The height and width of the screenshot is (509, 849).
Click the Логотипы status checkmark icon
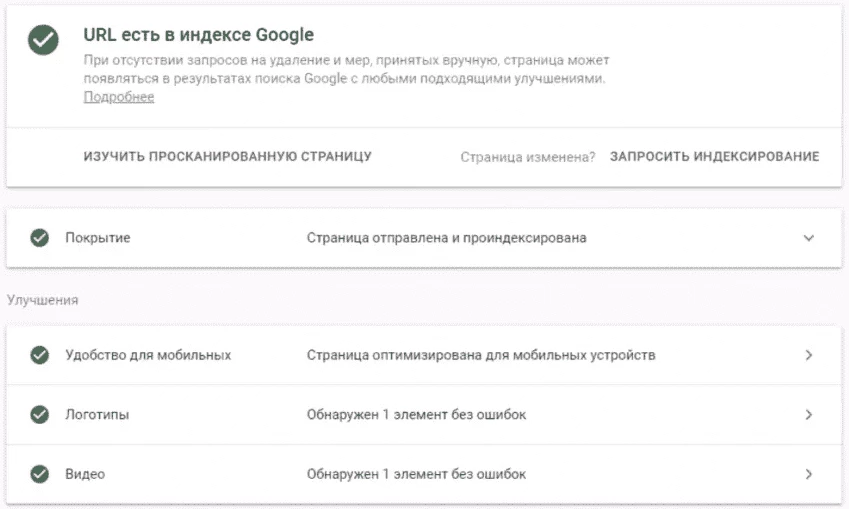click(x=40, y=415)
